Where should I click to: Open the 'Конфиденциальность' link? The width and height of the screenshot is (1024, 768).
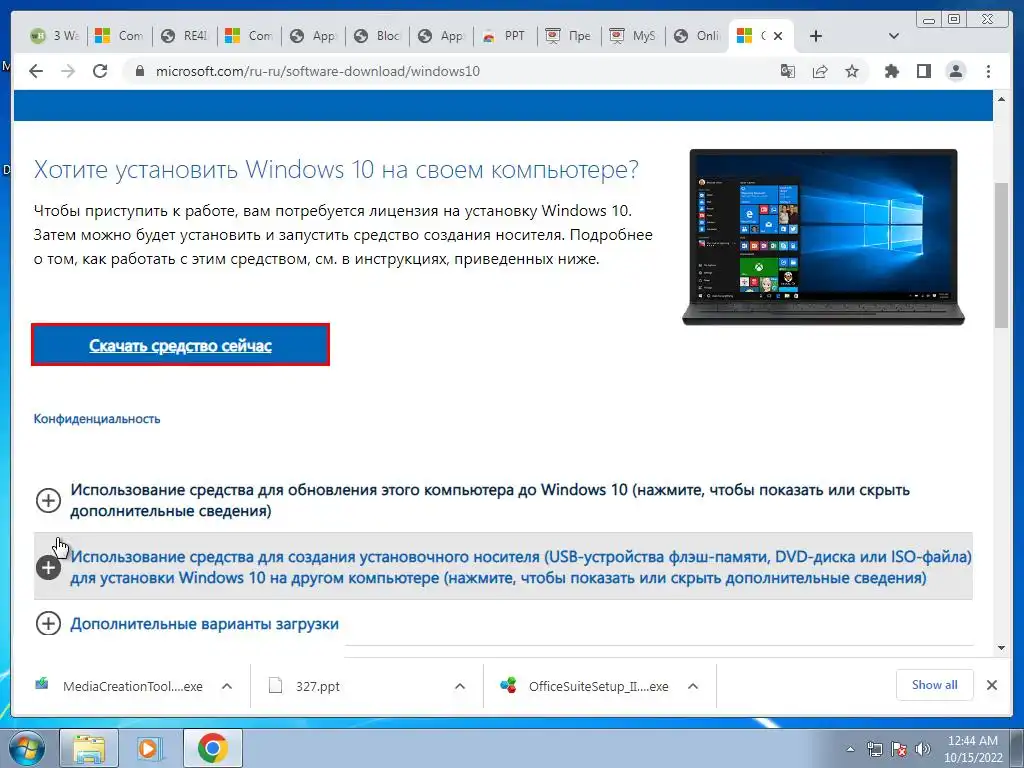[97, 419]
